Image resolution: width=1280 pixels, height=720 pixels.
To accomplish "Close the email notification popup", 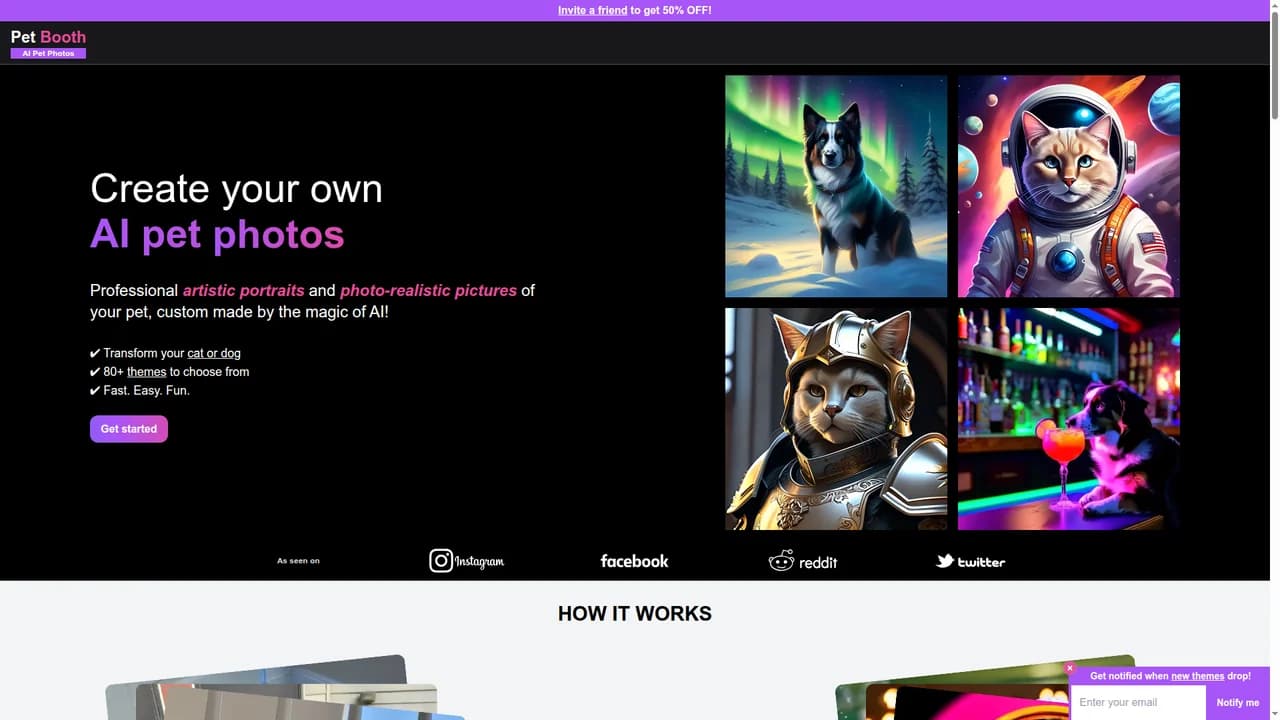I will tap(1070, 668).
